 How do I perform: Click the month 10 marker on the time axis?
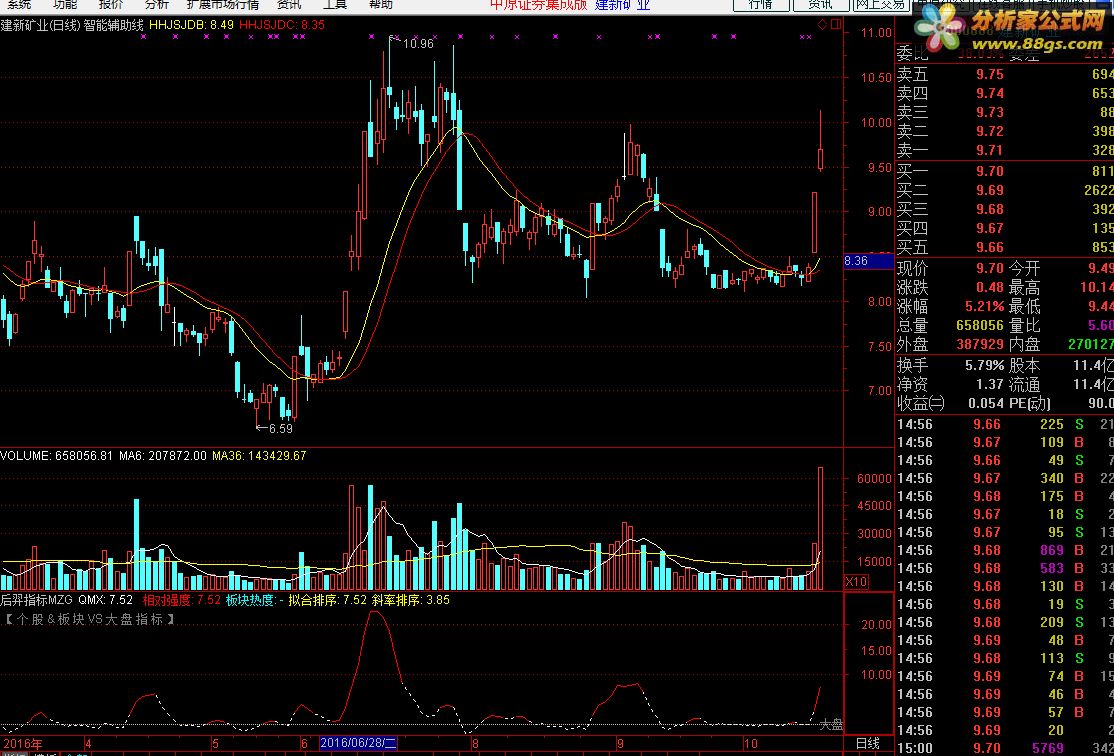752,743
